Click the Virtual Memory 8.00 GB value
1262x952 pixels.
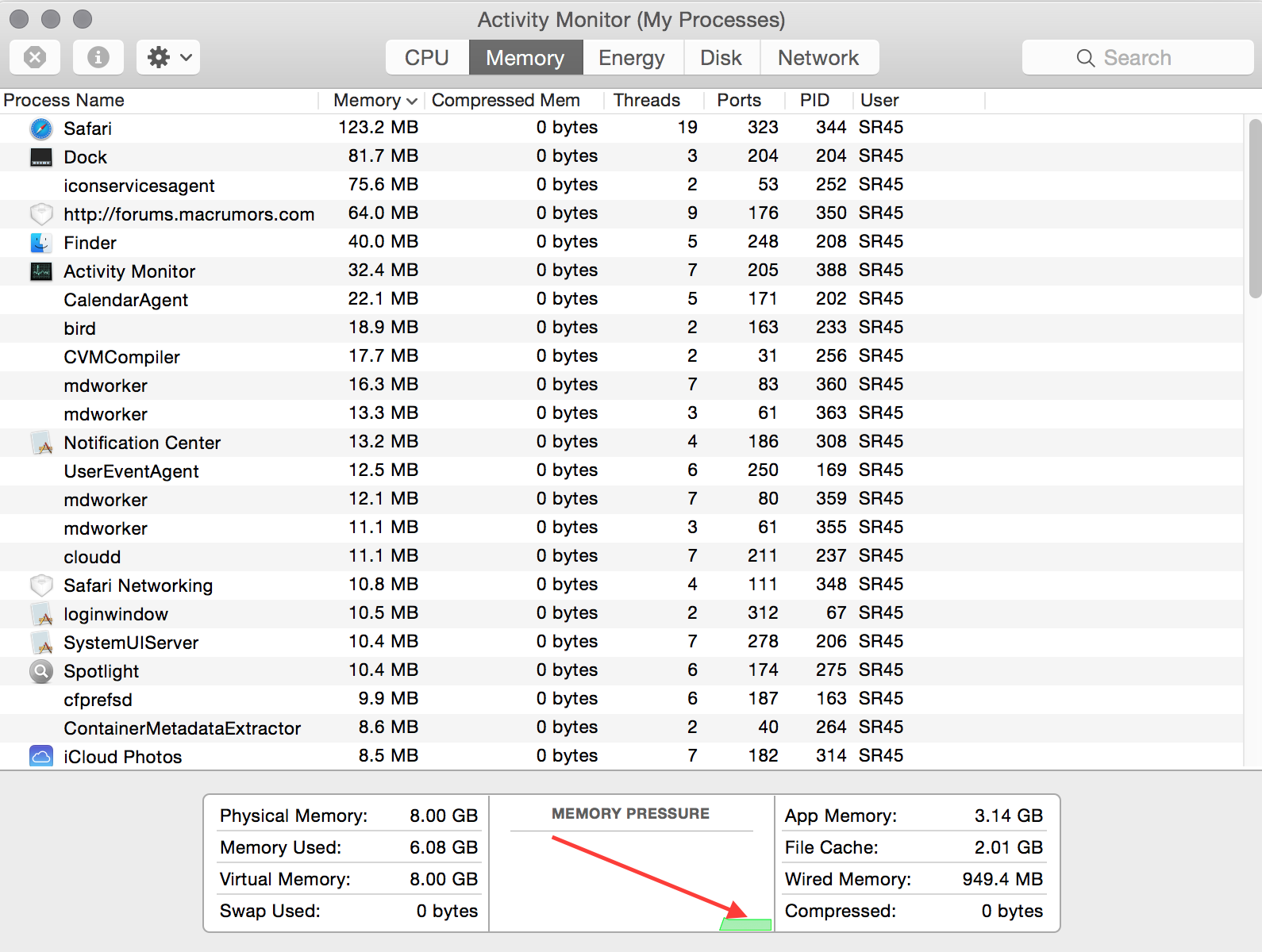pos(444,879)
